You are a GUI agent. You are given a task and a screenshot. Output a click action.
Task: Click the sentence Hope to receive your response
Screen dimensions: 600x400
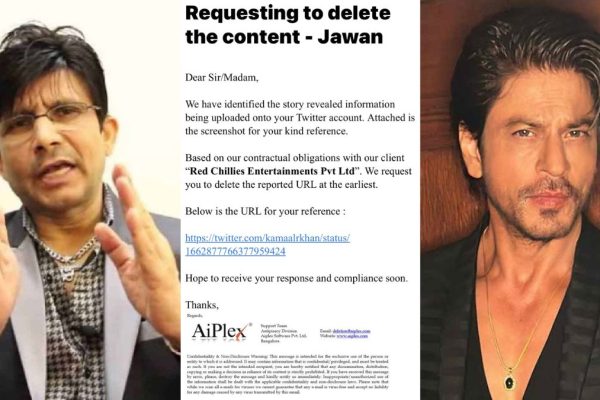click(297, 278)
